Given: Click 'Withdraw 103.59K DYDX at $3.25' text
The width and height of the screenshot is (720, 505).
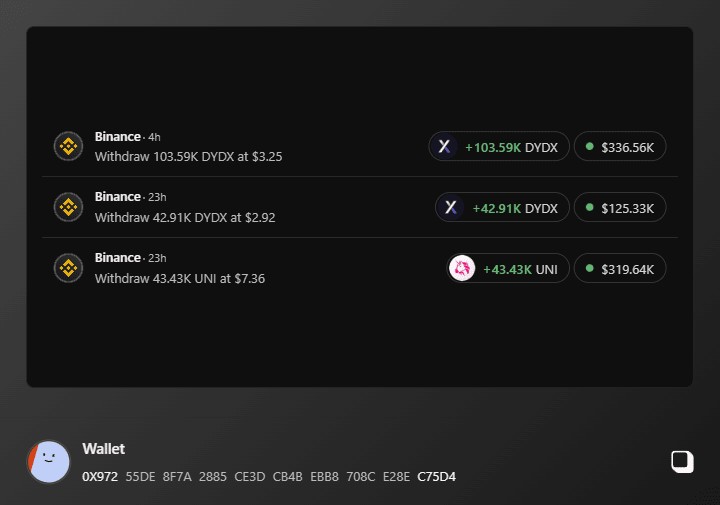Looking at the screenshot, I should click(188, 157).
